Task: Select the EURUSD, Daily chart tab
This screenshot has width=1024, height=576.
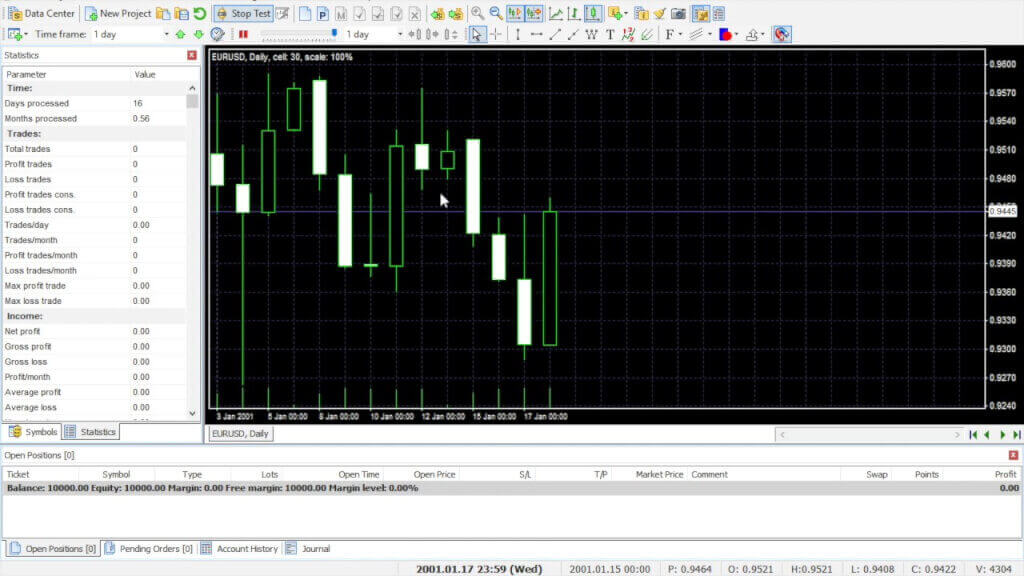Action: pos(240,434)
